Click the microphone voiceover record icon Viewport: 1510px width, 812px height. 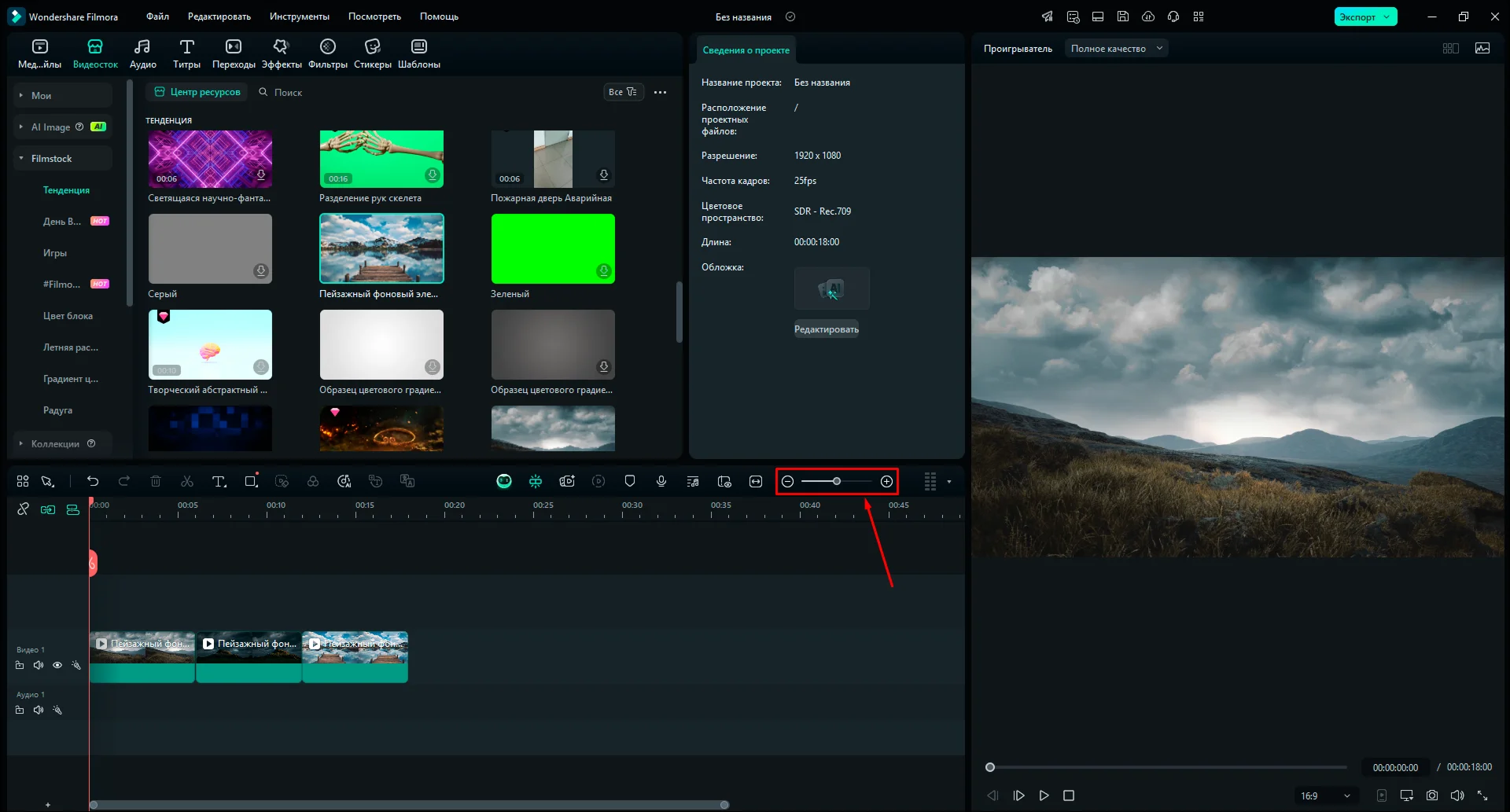[661, 481]
